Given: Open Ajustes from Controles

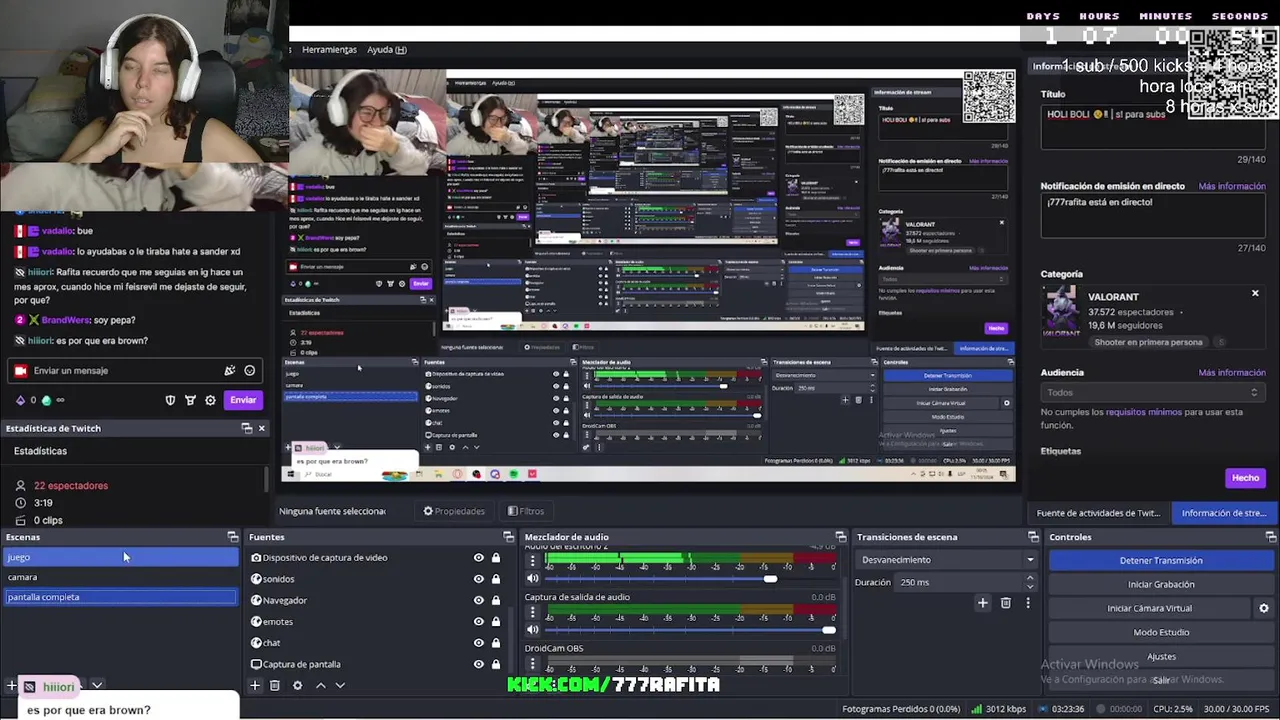Looking at the screenshot, I should [x=1161, y=656].
